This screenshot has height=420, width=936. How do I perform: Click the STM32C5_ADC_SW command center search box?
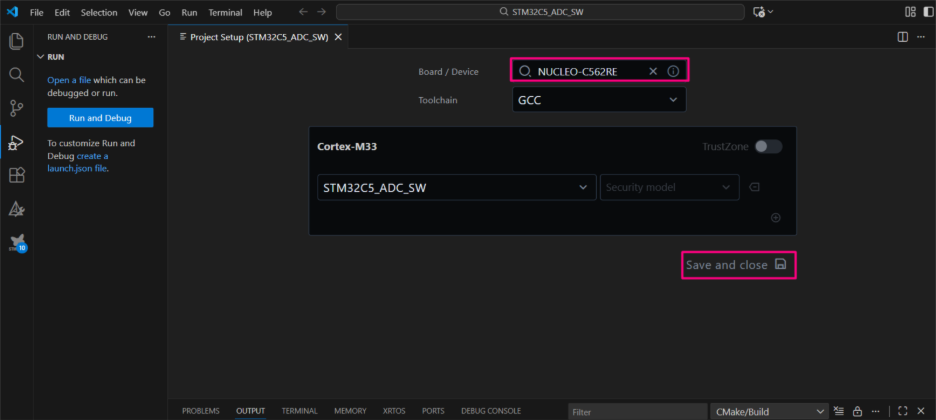(x=540, y=12)
